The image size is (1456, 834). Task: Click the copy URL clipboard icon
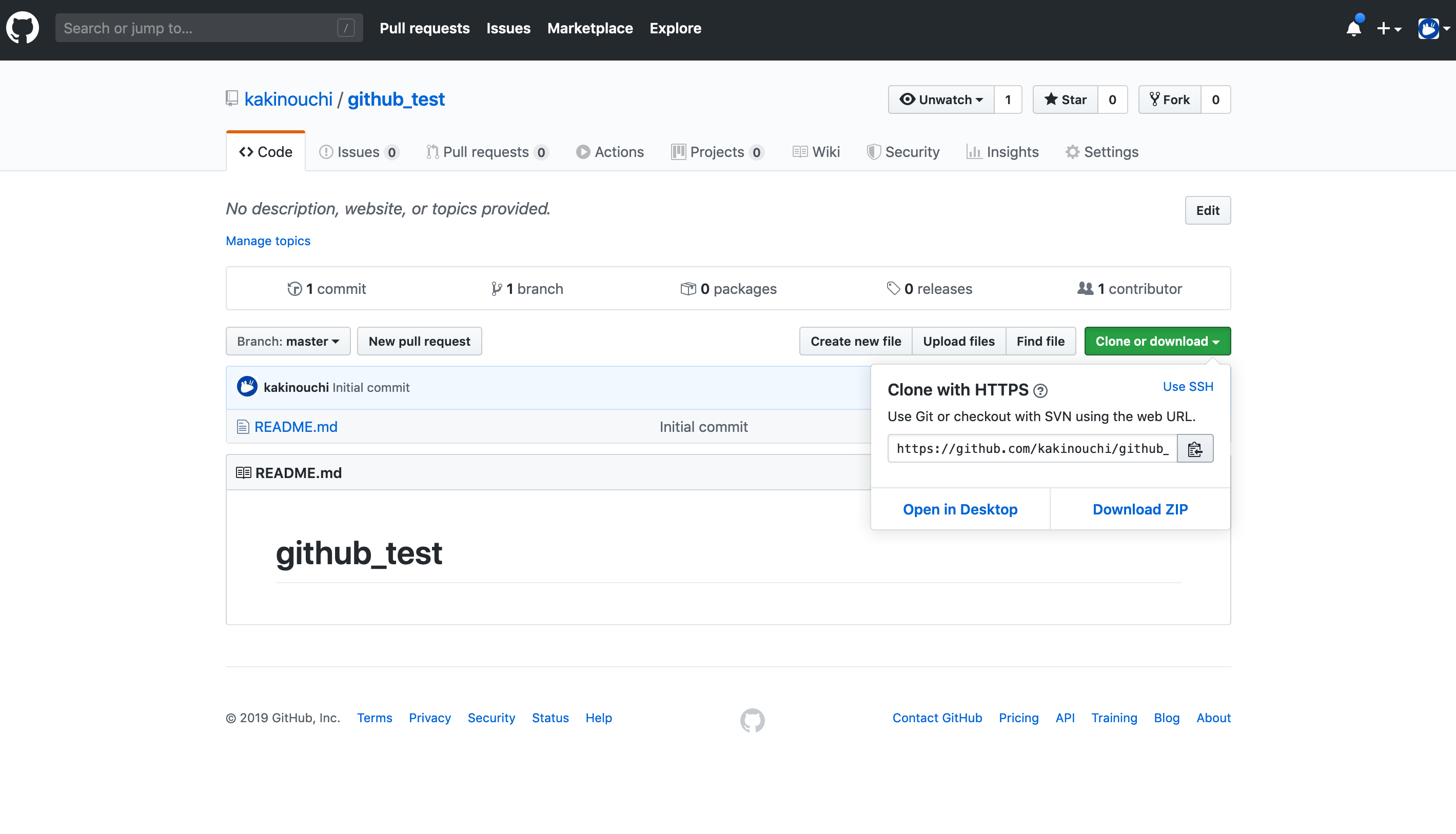pyautogui.click(x=1196, y=448)
